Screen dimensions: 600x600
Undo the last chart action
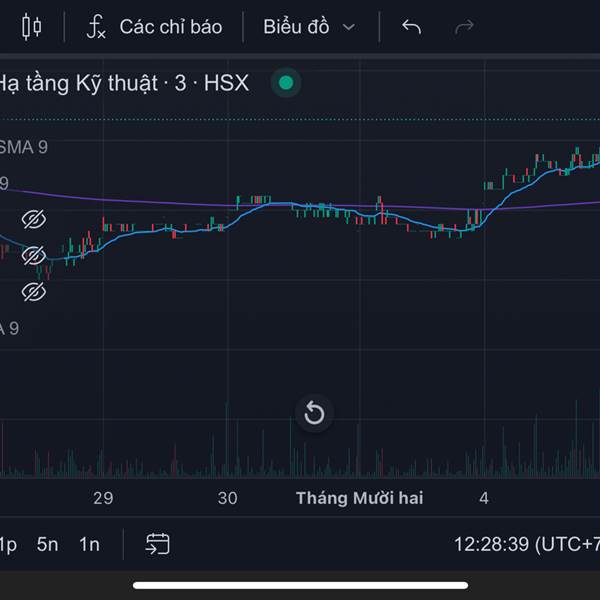411,27
